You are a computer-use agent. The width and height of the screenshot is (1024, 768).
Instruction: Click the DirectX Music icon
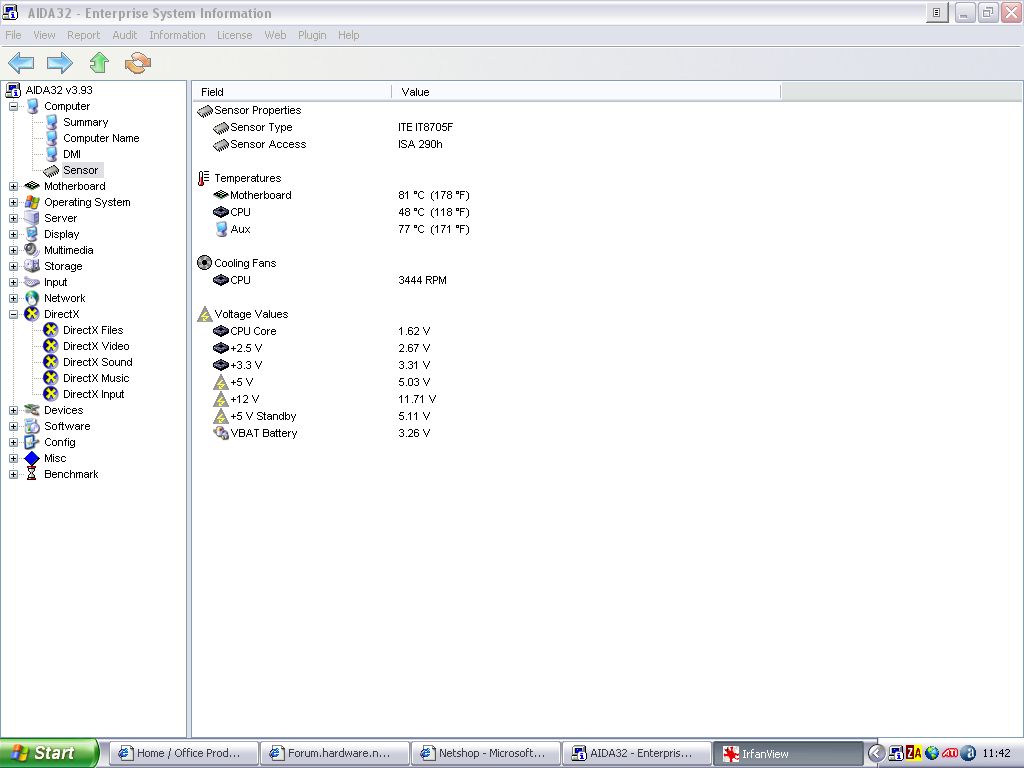click(x=51, y=378)
